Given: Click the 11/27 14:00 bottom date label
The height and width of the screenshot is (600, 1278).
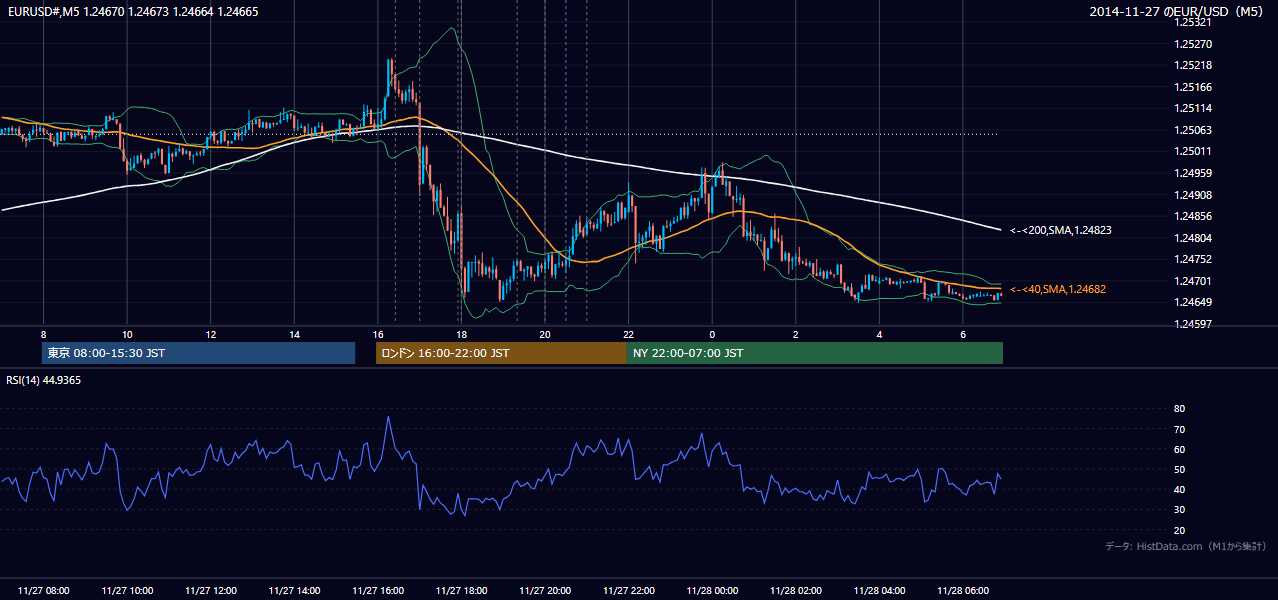Looking at the screenshot, I should (x=294, y=591).
